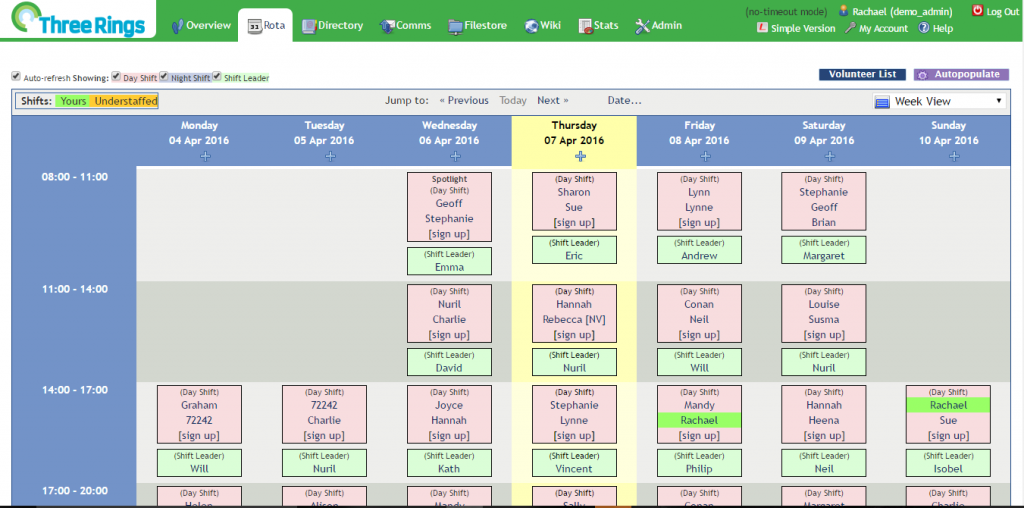Viewport: 1024px width, 508px height.
Task: Sign up for Wednesday 08:00 Spotlight shift
Action: 449,234
